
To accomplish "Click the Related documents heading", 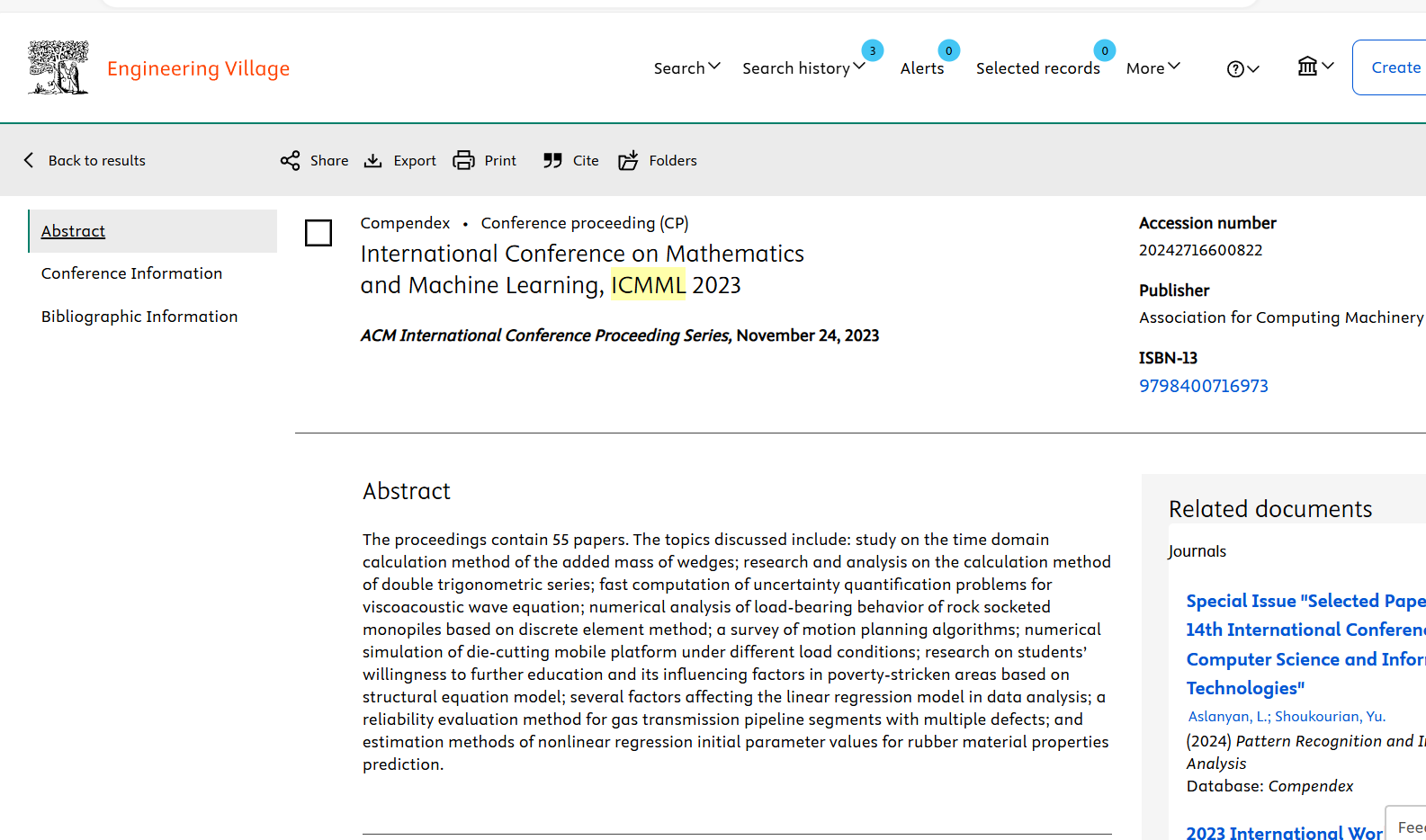I will 1270,509.
